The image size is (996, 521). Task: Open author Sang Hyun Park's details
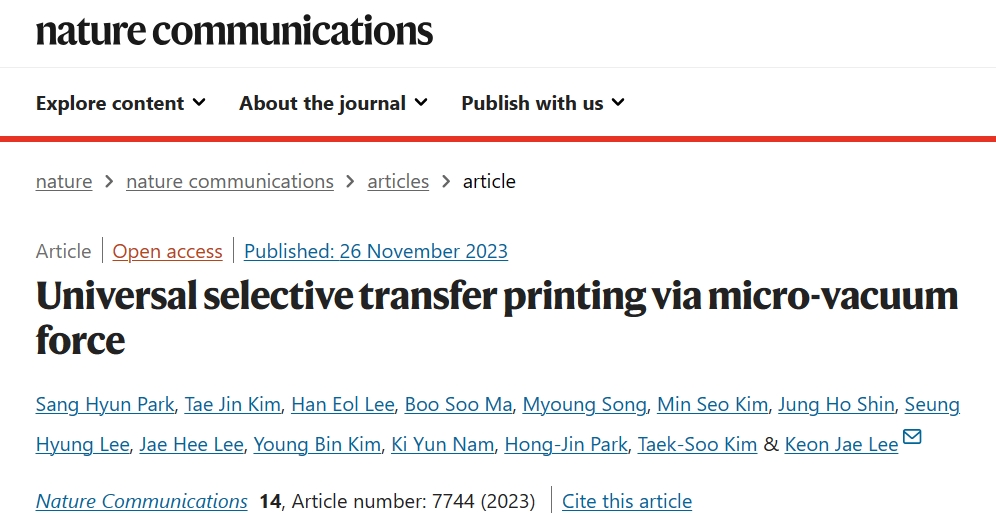(x=105, y=405)
